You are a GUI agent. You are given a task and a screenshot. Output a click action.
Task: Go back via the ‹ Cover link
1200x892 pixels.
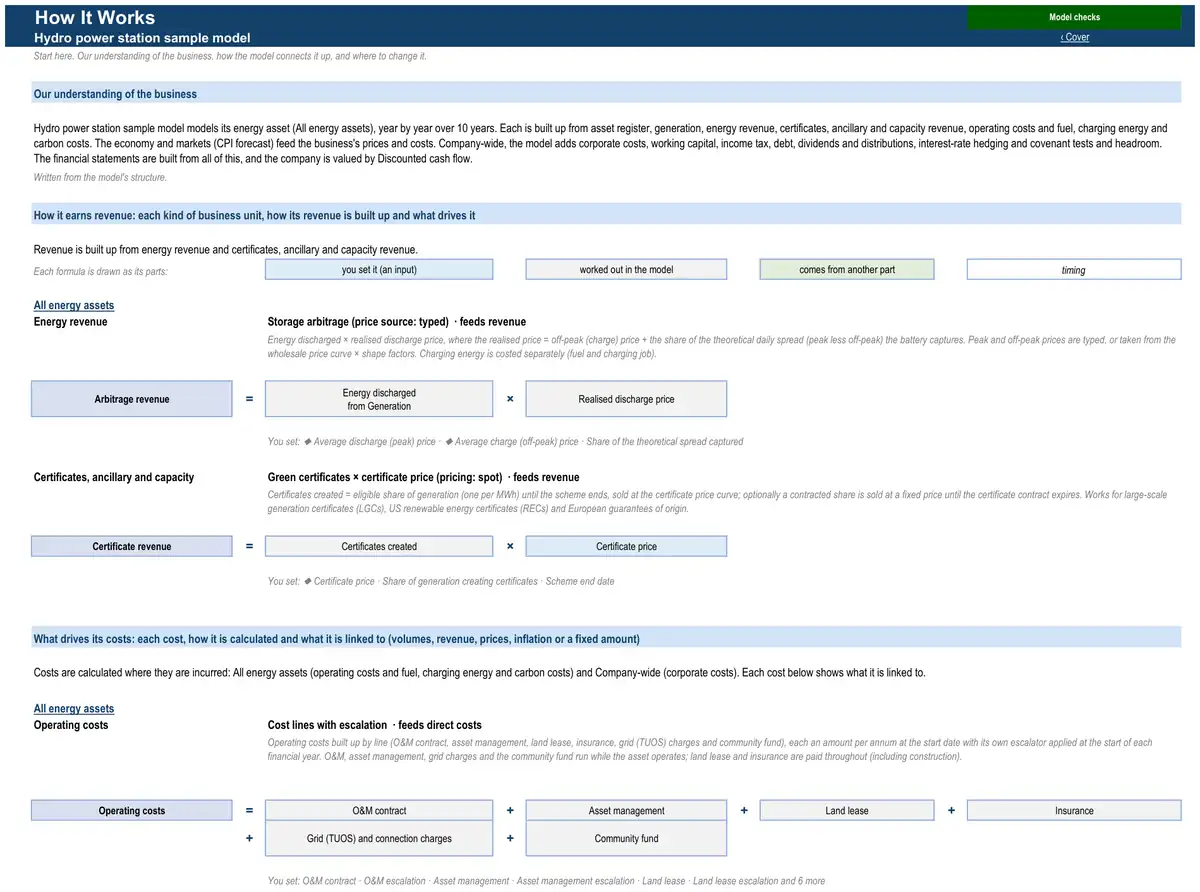tap(1075, 37)
